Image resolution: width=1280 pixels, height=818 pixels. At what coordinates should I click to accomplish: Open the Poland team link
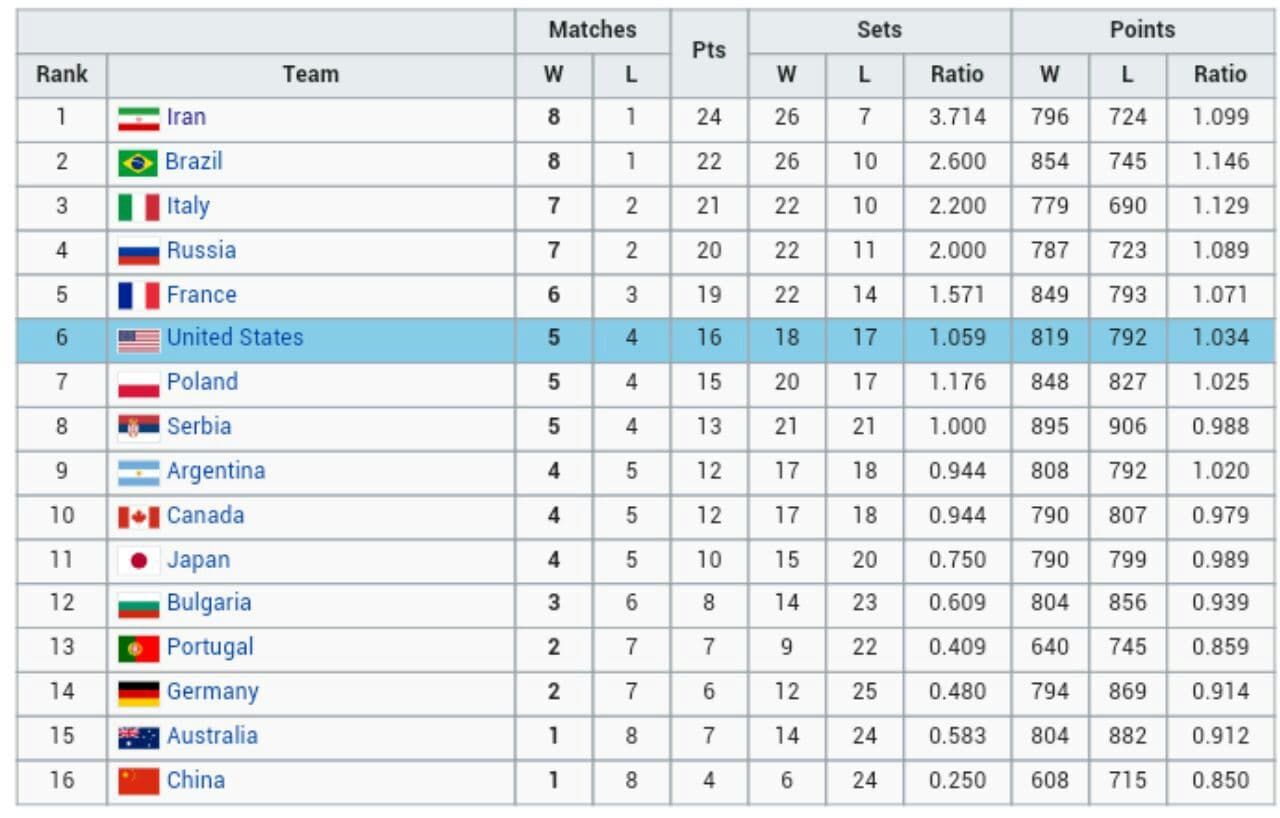coord(202,382)
